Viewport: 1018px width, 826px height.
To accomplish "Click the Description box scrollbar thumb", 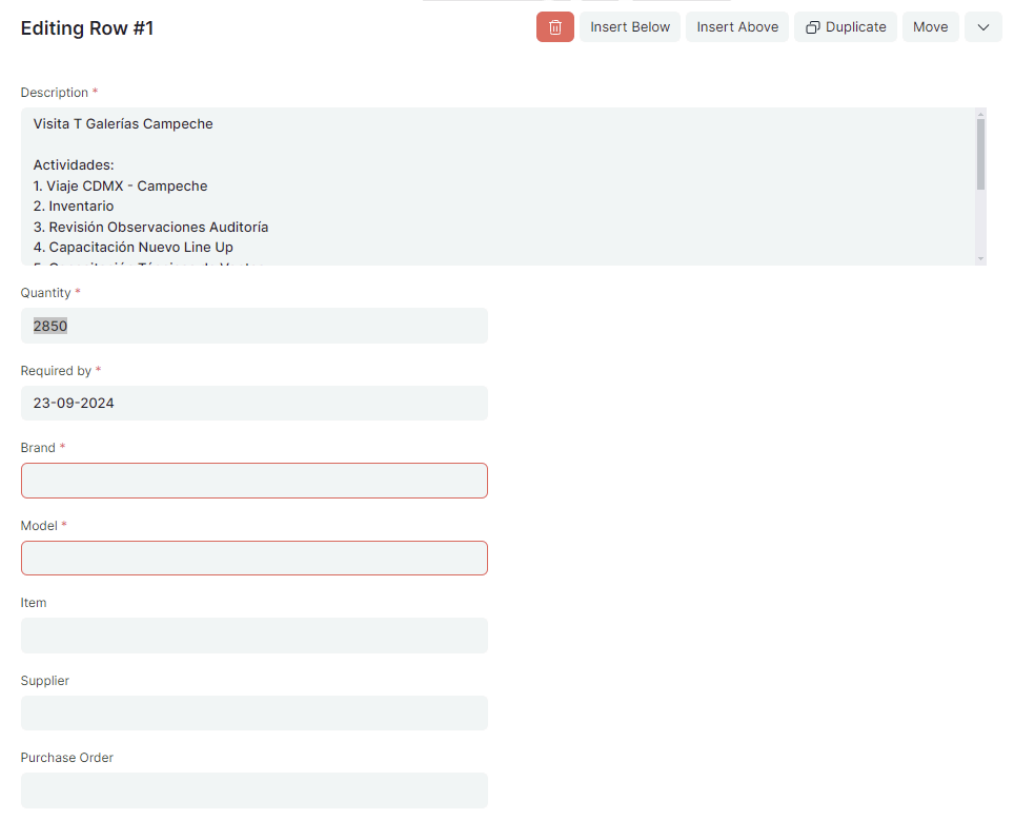I will pyautogui.click(x=981, y=153).
